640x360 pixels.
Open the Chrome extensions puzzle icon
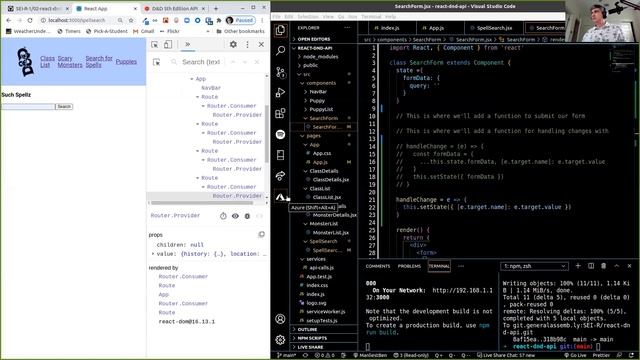pos(219,20)
